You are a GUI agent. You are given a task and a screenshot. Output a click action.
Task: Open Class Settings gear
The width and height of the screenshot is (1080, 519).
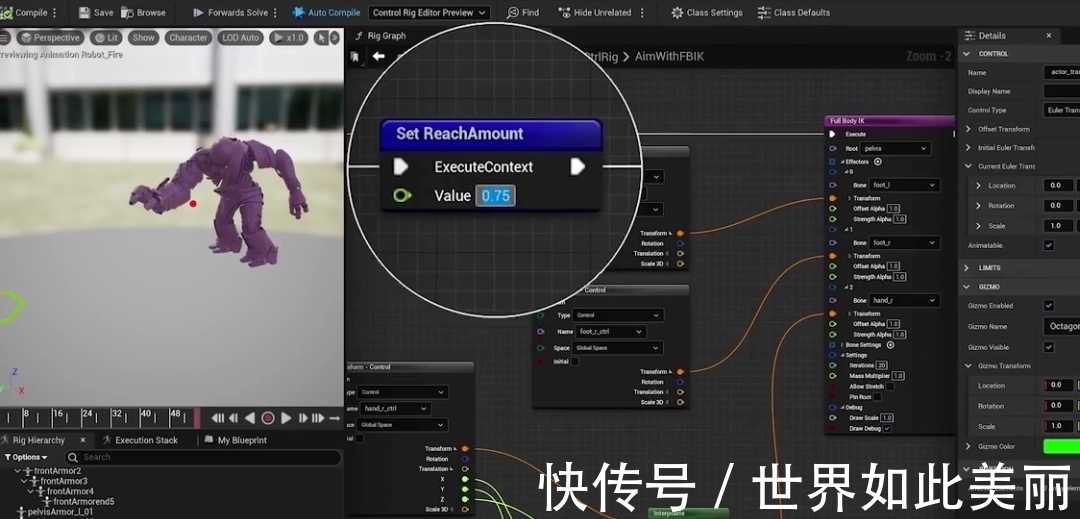677,12
